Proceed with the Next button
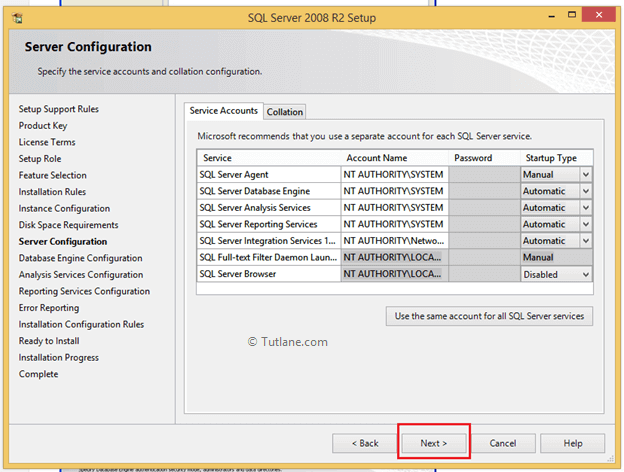Viewport: 624px width, 472px height. click(434, 443)
